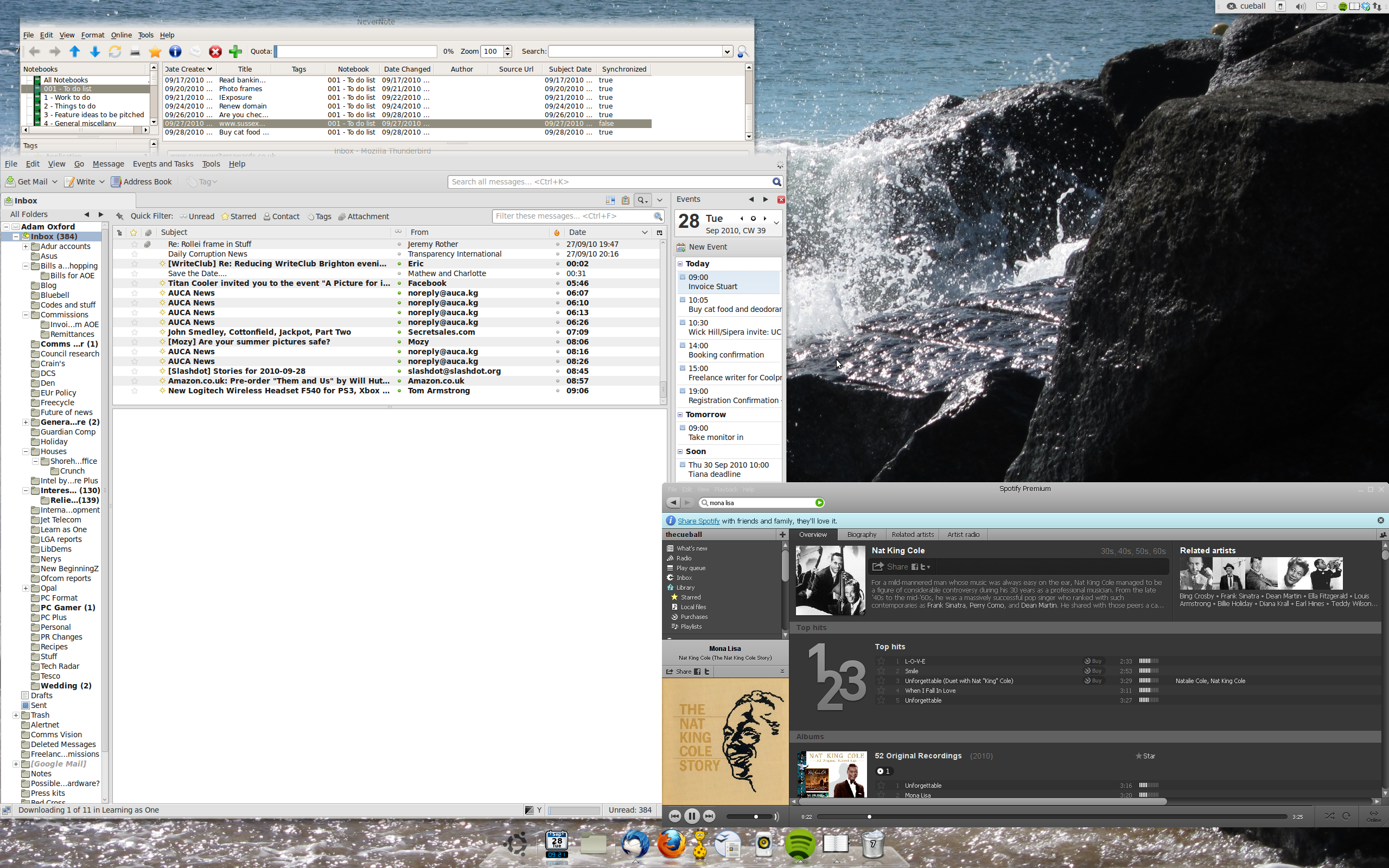The height and width of the screenshot is (868, 1389).
Task: Toggle Spotify repeat icon
Action: tap(1346, 816)
